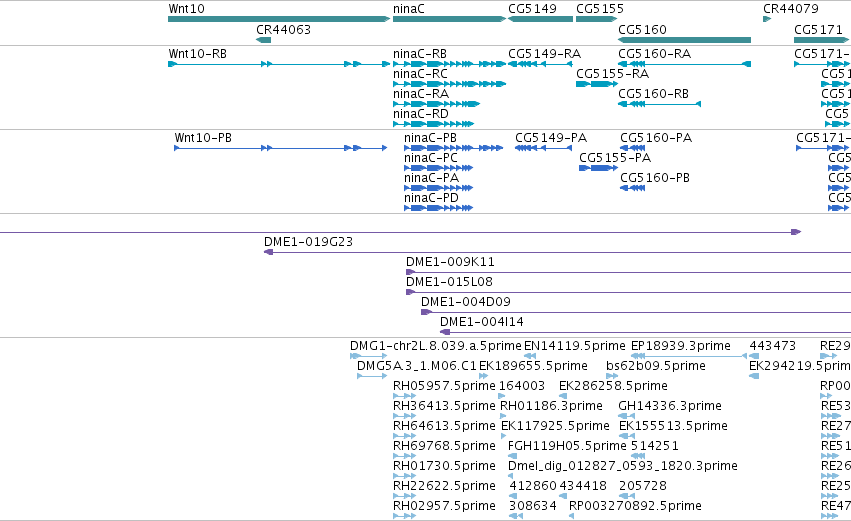Viewport: 851px width, 521px height.
Task: Select Dmel_dig_012827_0593_1820.3prime feature
Action: [510, 476]
